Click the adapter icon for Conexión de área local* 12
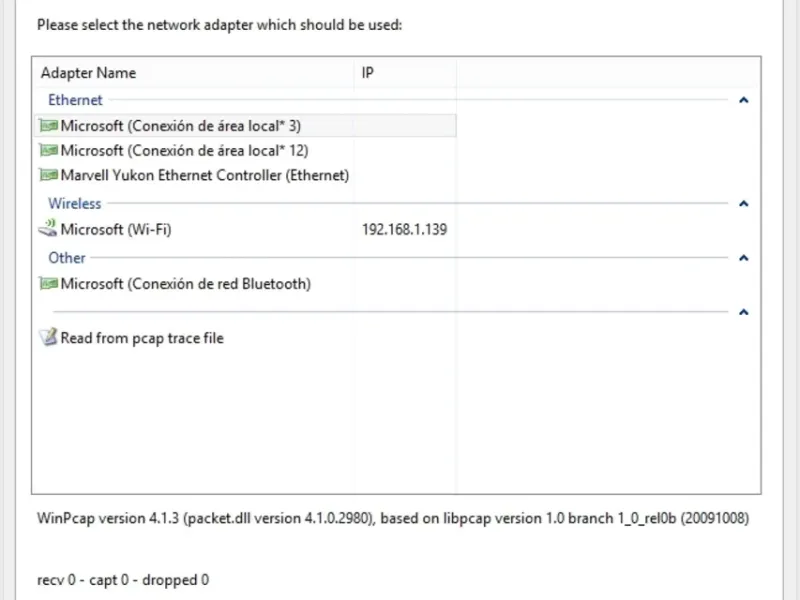This screenshot has width=800, height=600. [48, 151]
